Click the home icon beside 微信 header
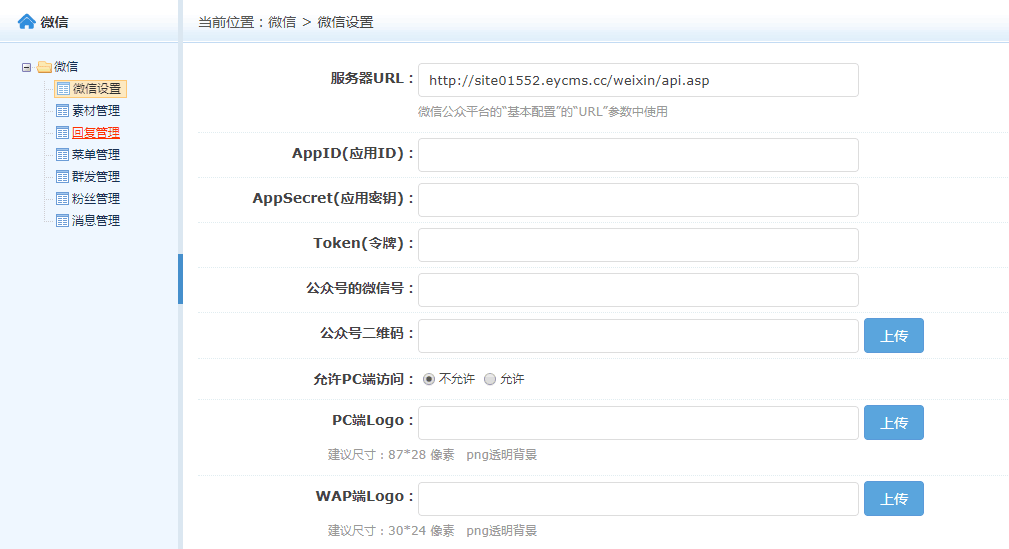 click(x=26, y=21)
